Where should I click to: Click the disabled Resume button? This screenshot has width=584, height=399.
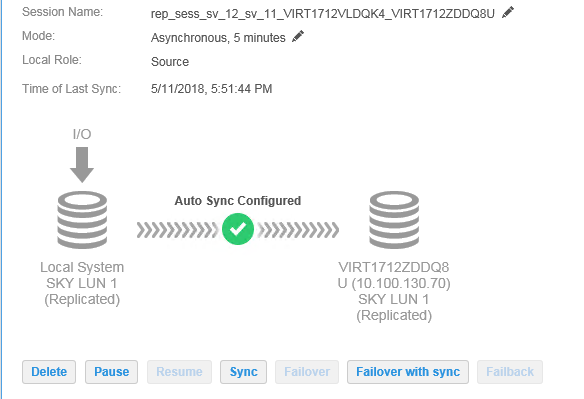[x=179, y=372]
